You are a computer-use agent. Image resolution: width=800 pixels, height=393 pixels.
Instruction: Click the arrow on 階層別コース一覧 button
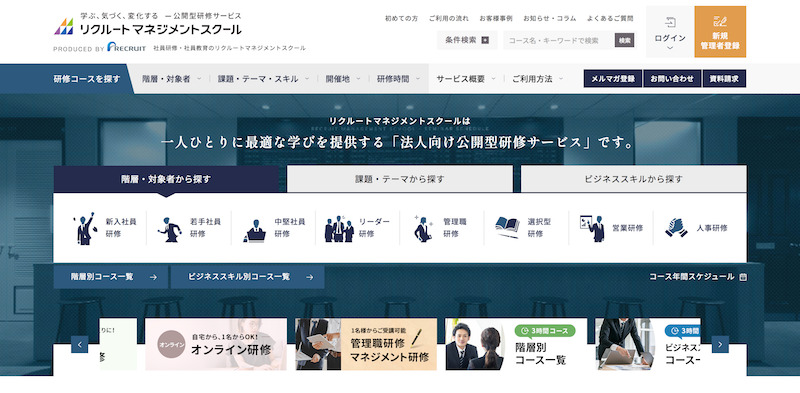click(x=153, y=277)
